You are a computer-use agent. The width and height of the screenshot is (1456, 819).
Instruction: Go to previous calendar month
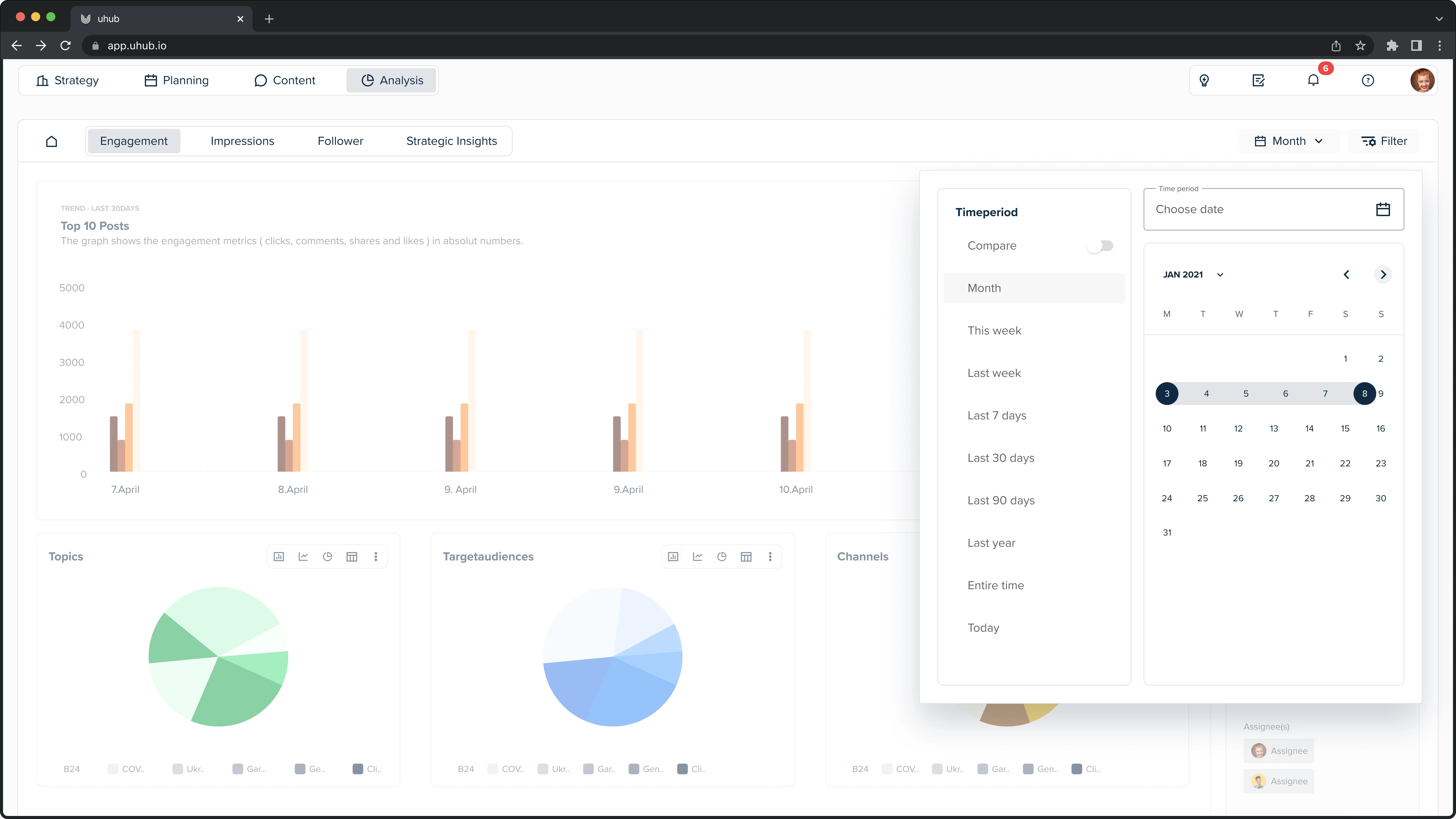pyautogui.click(x=1346, y=275)
